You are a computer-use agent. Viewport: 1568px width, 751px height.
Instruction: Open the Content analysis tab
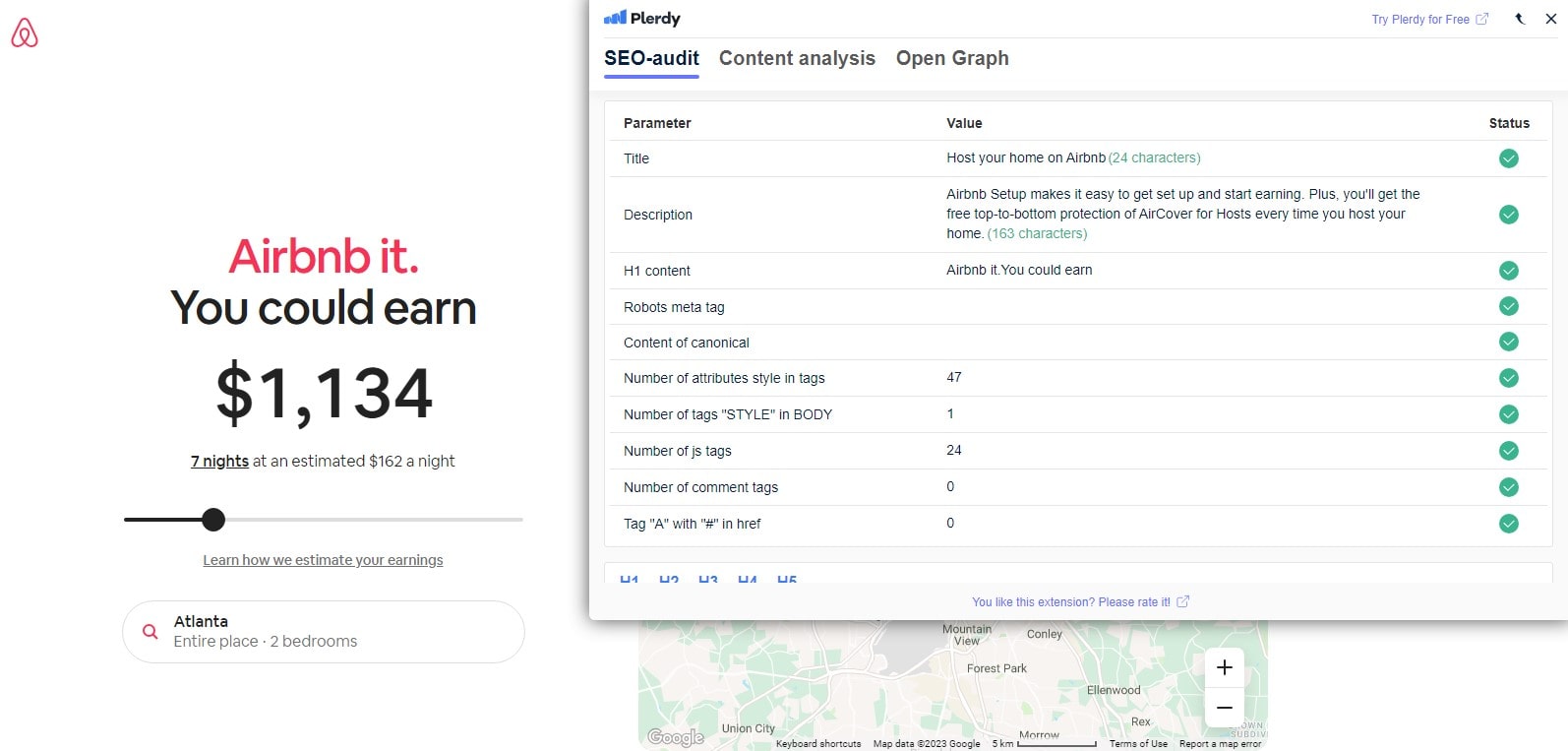point(797,58)
